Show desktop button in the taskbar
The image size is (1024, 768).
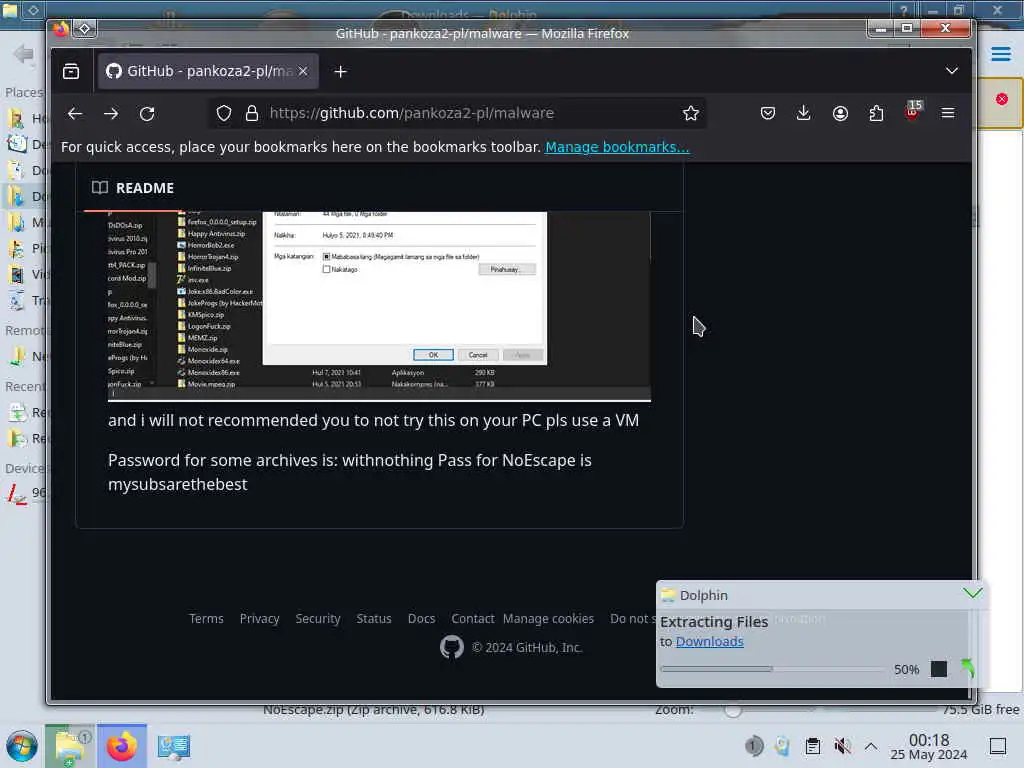(998, 746)
